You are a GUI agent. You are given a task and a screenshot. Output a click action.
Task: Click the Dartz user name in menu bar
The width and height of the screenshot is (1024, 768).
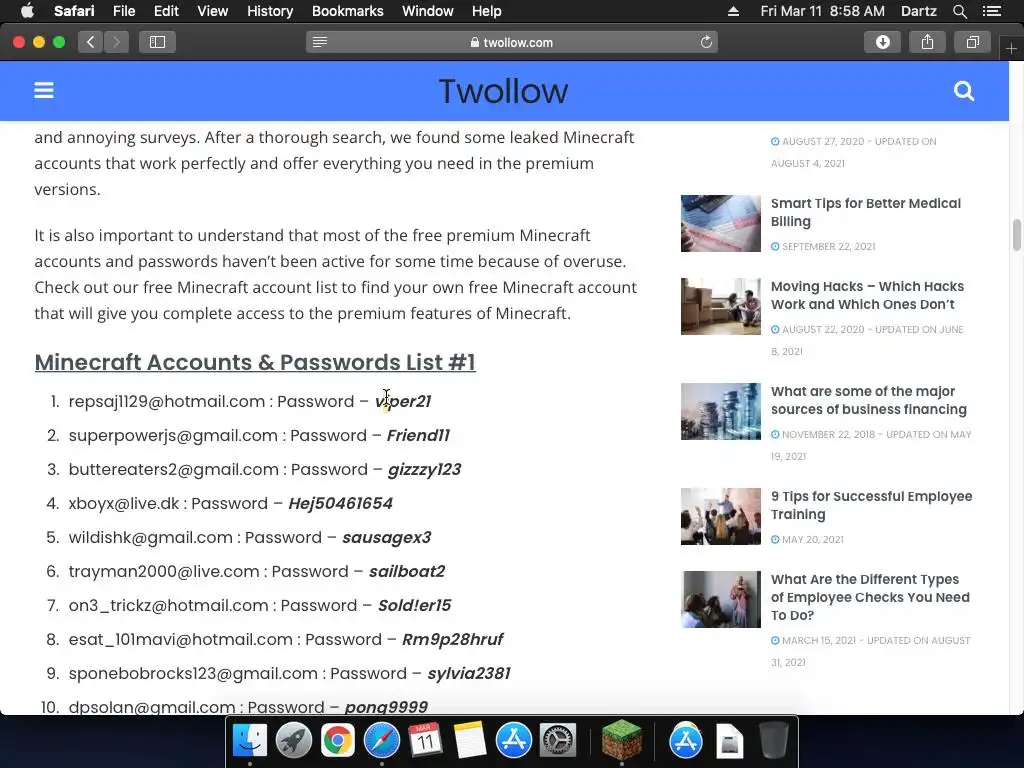(918, 11)
